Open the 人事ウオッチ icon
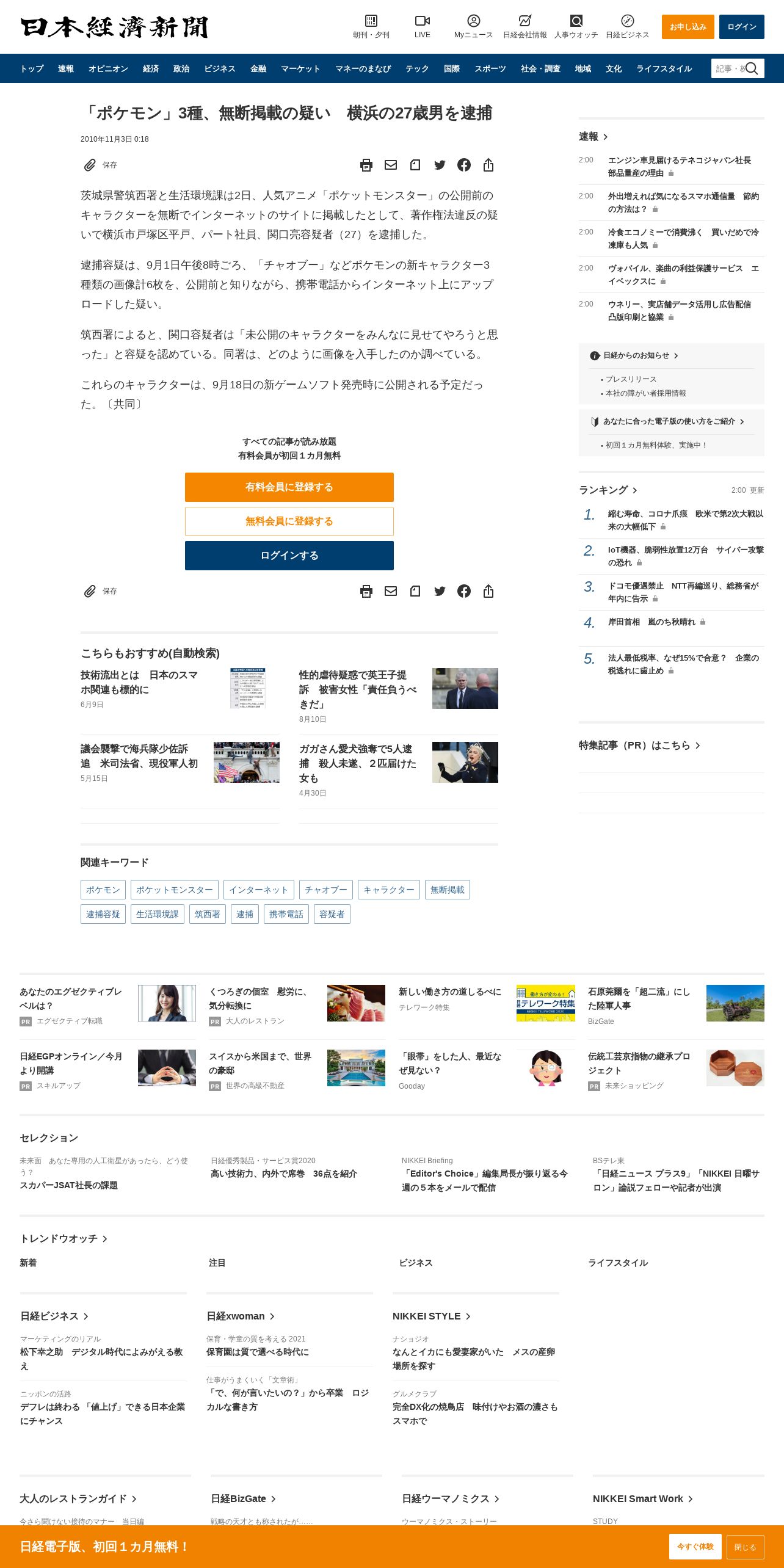 [x=576, y=21]
